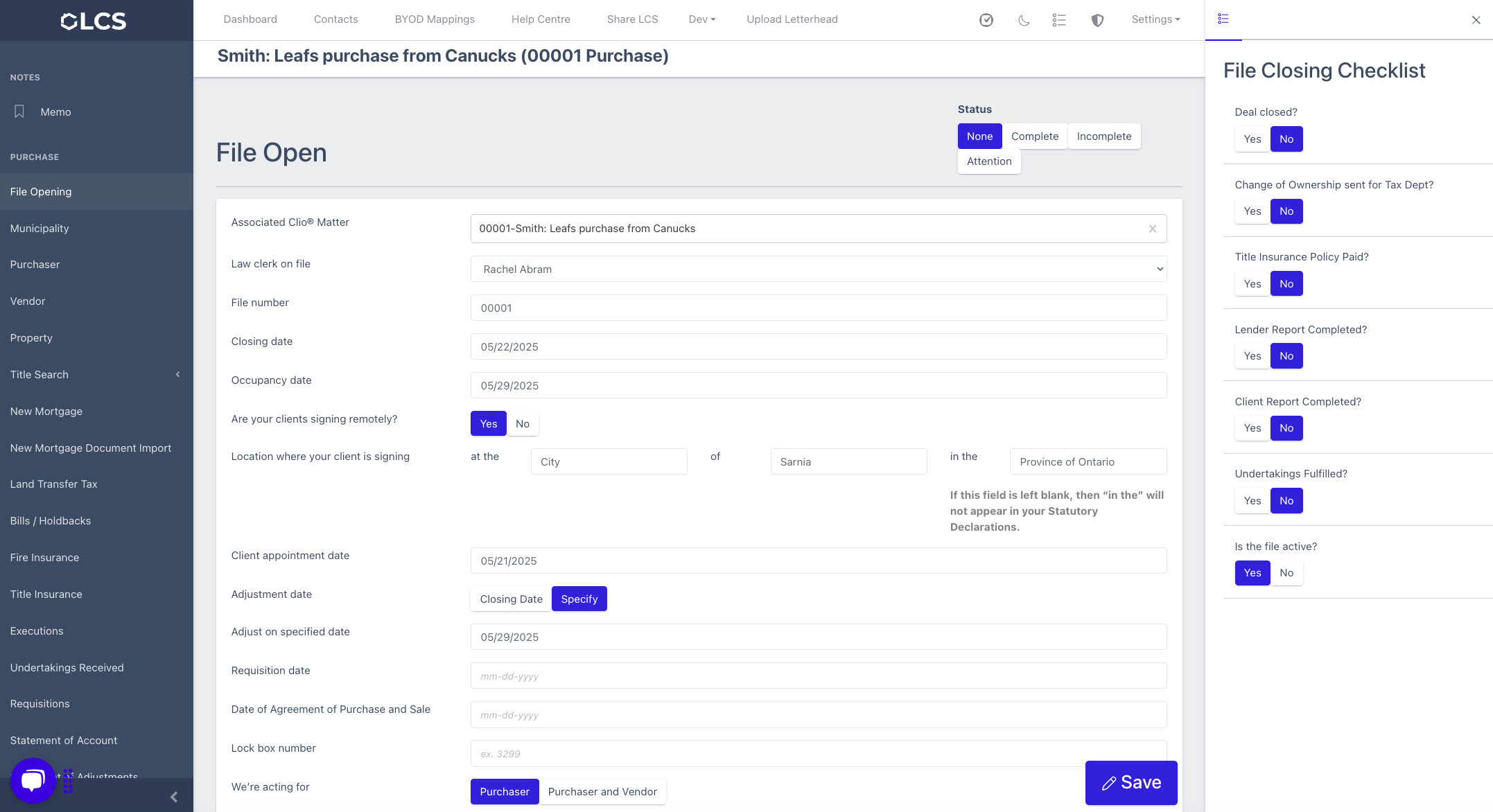Set remote signing to No
The height and width of the screenshot is (812, 1493).
(x=523, y=424)
